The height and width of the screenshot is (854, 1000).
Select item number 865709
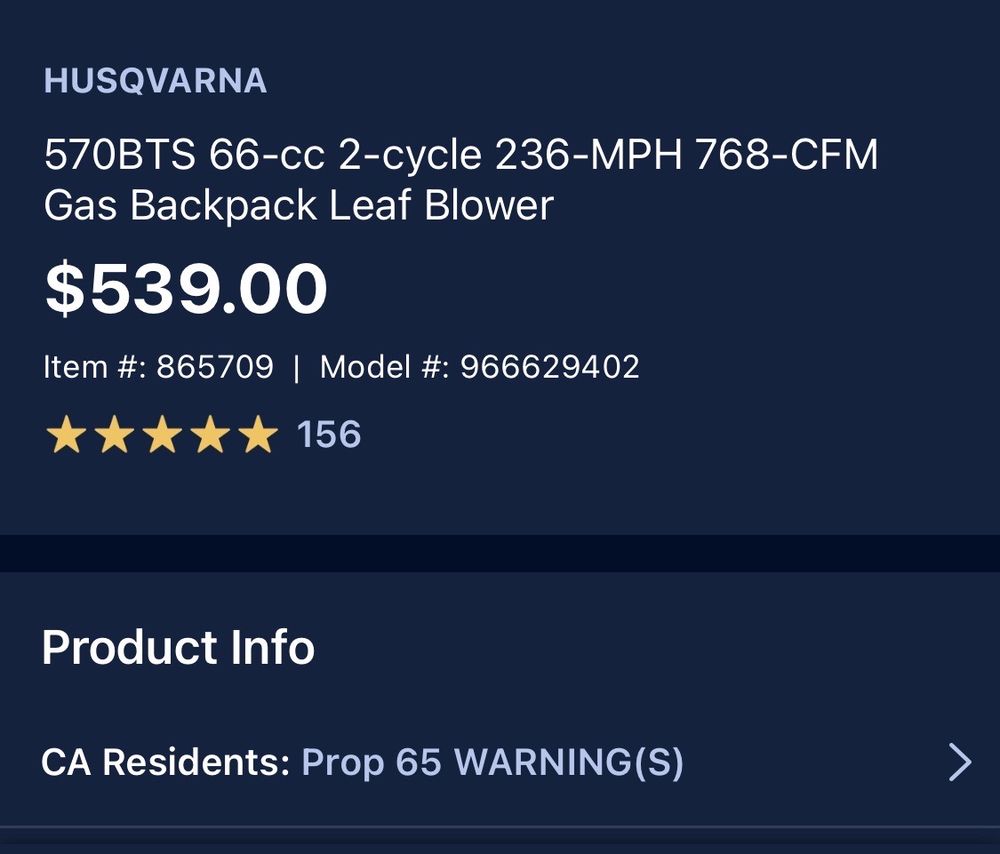point(214,367)
